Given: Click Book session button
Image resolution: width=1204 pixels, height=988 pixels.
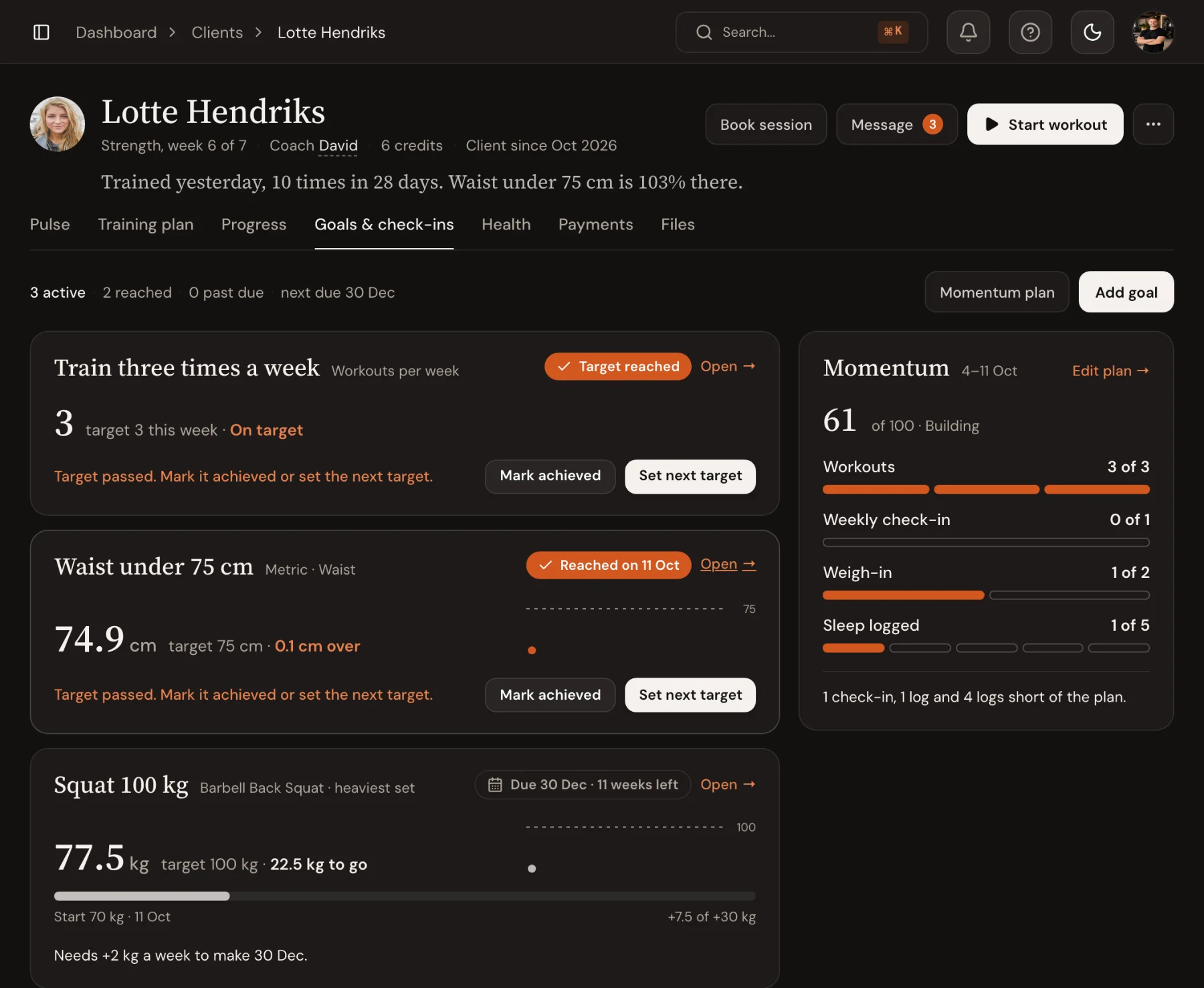Looking at the screenshot, I should pos(766,124).
